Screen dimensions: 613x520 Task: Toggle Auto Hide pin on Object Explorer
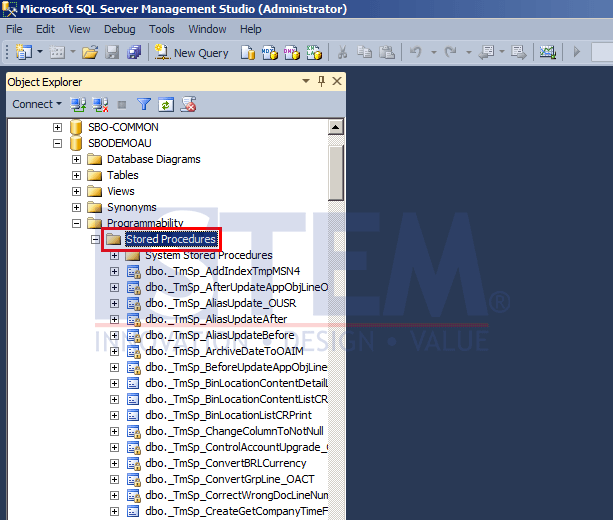point(321,81)
